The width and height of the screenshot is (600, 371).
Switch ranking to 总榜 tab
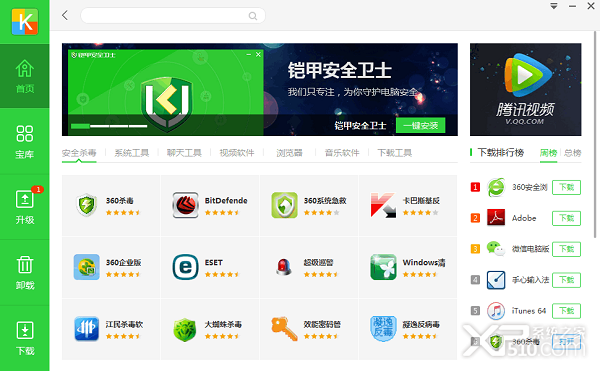(572, 153)
